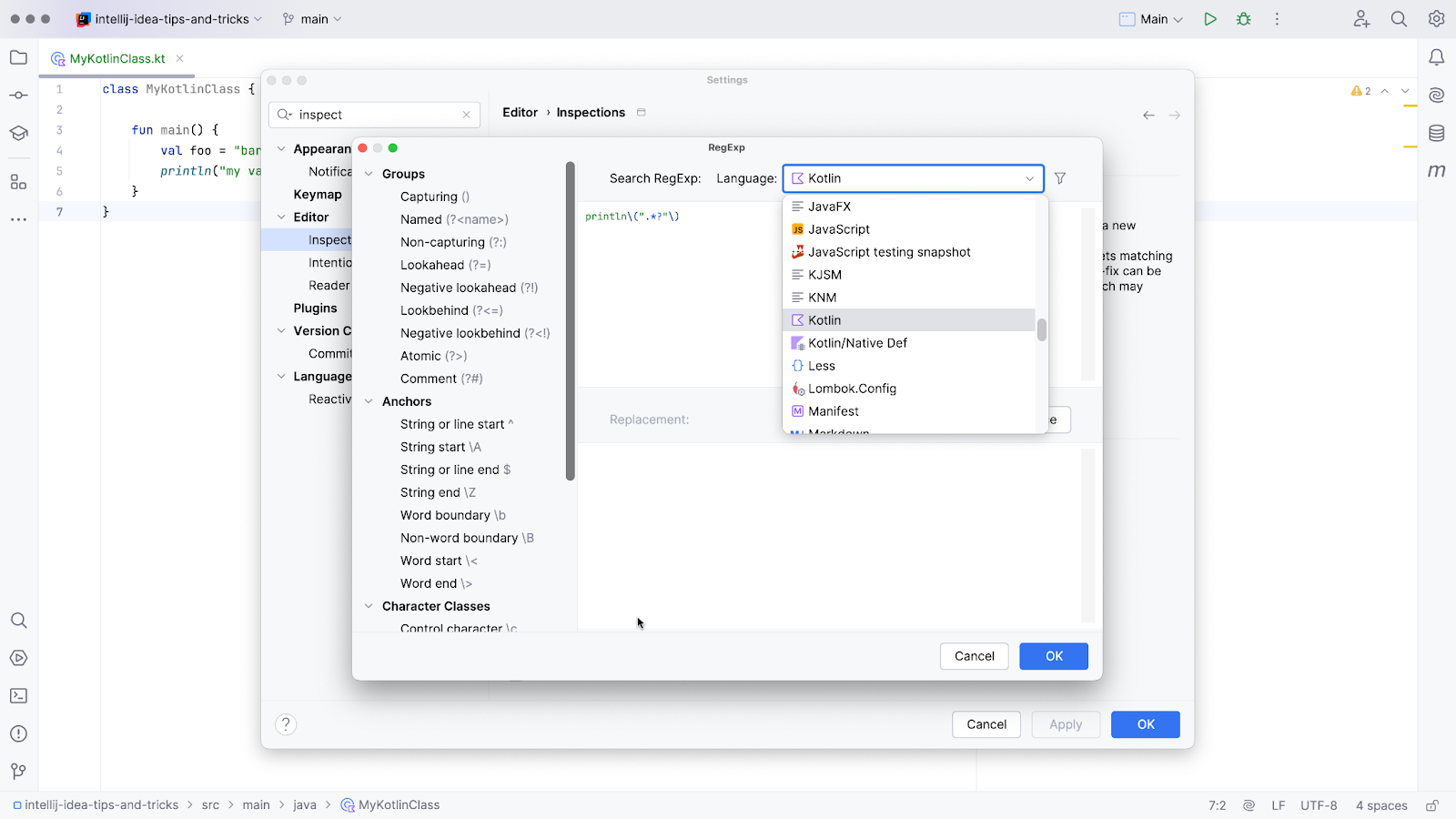This screenshot has width=1456, height=819.
Task: Open the AI Assistant spiral icon
Action: tap(1437, 96)
